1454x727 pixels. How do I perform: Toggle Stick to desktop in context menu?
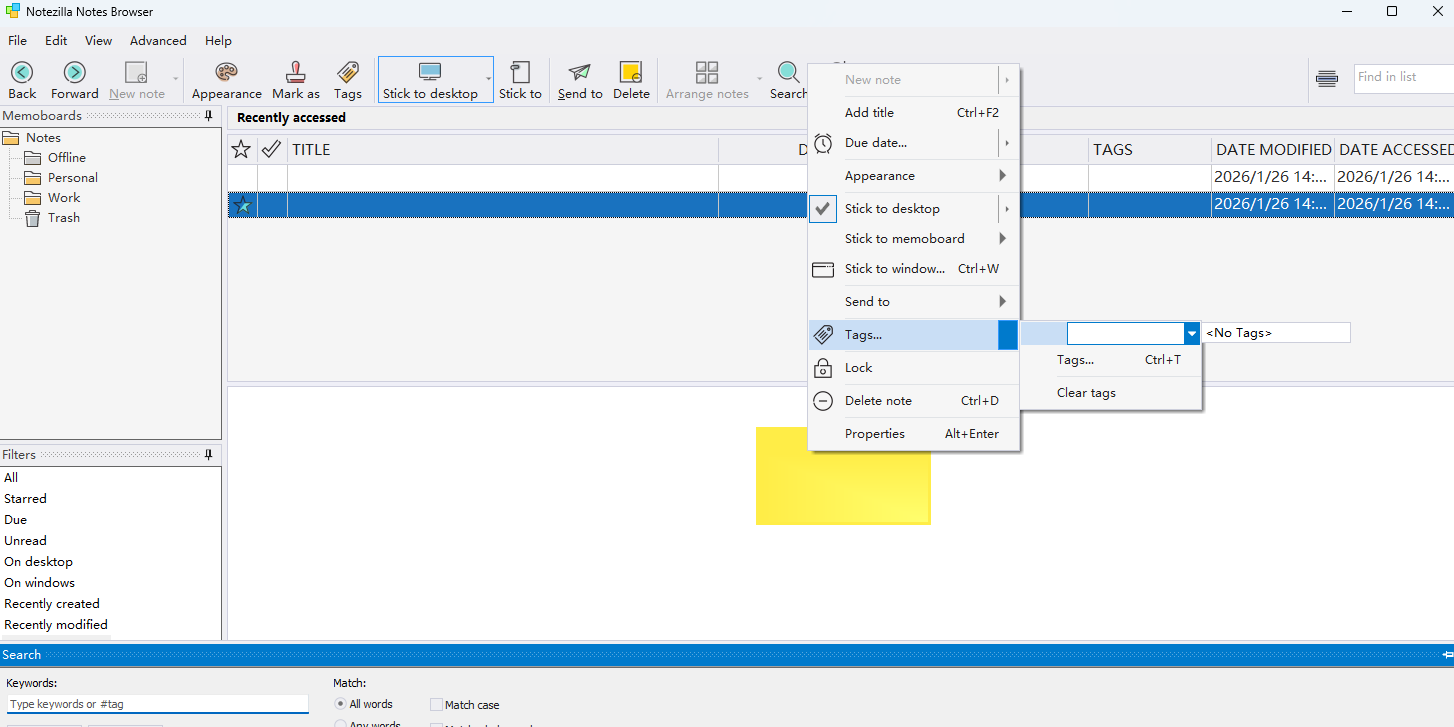coord(892,209)
